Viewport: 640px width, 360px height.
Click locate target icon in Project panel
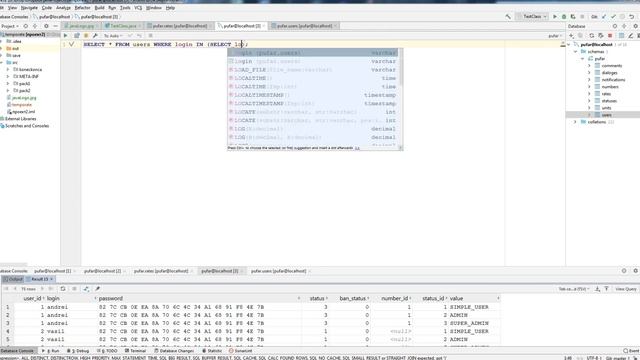[26, 26]
